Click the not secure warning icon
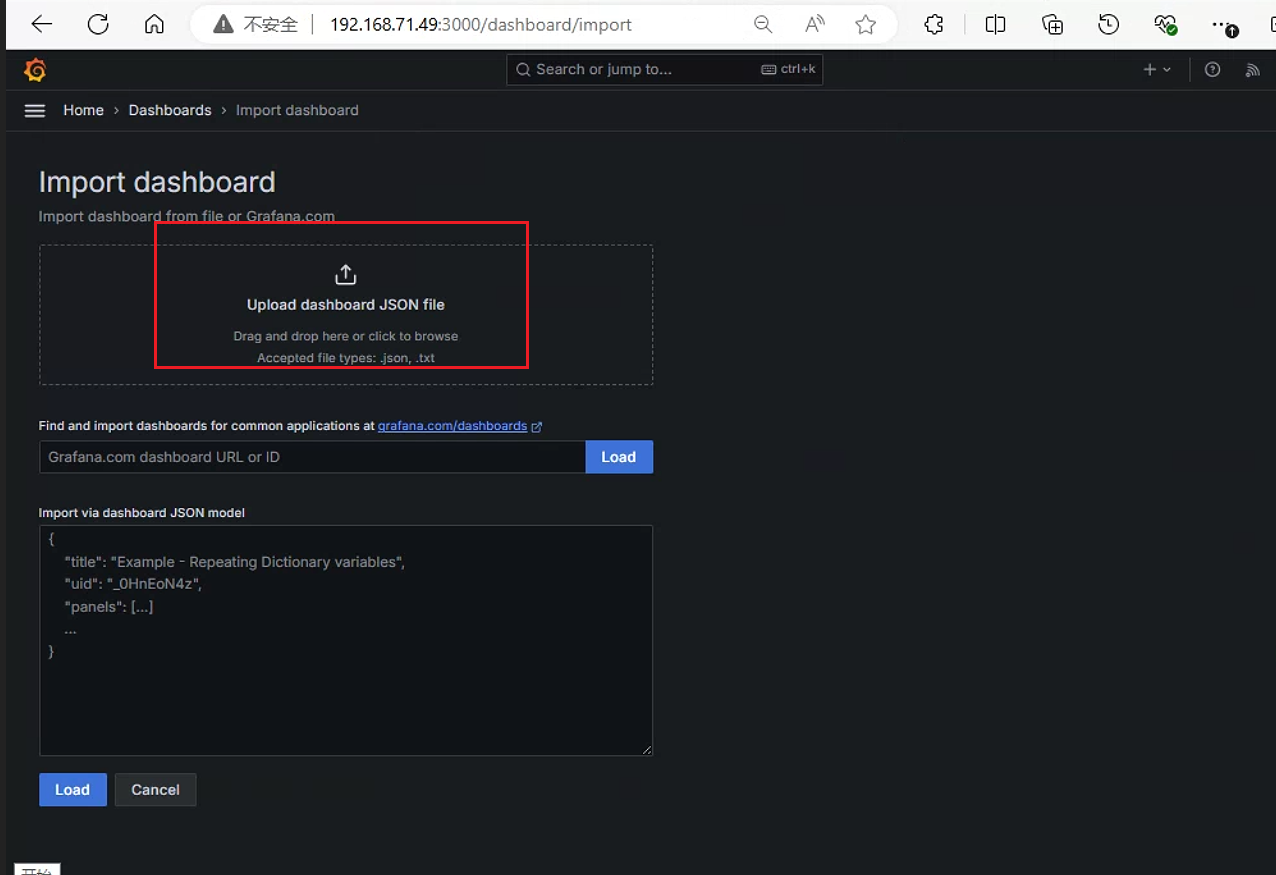The width and height of the screenshot is (1276, 875). (224, 25)
